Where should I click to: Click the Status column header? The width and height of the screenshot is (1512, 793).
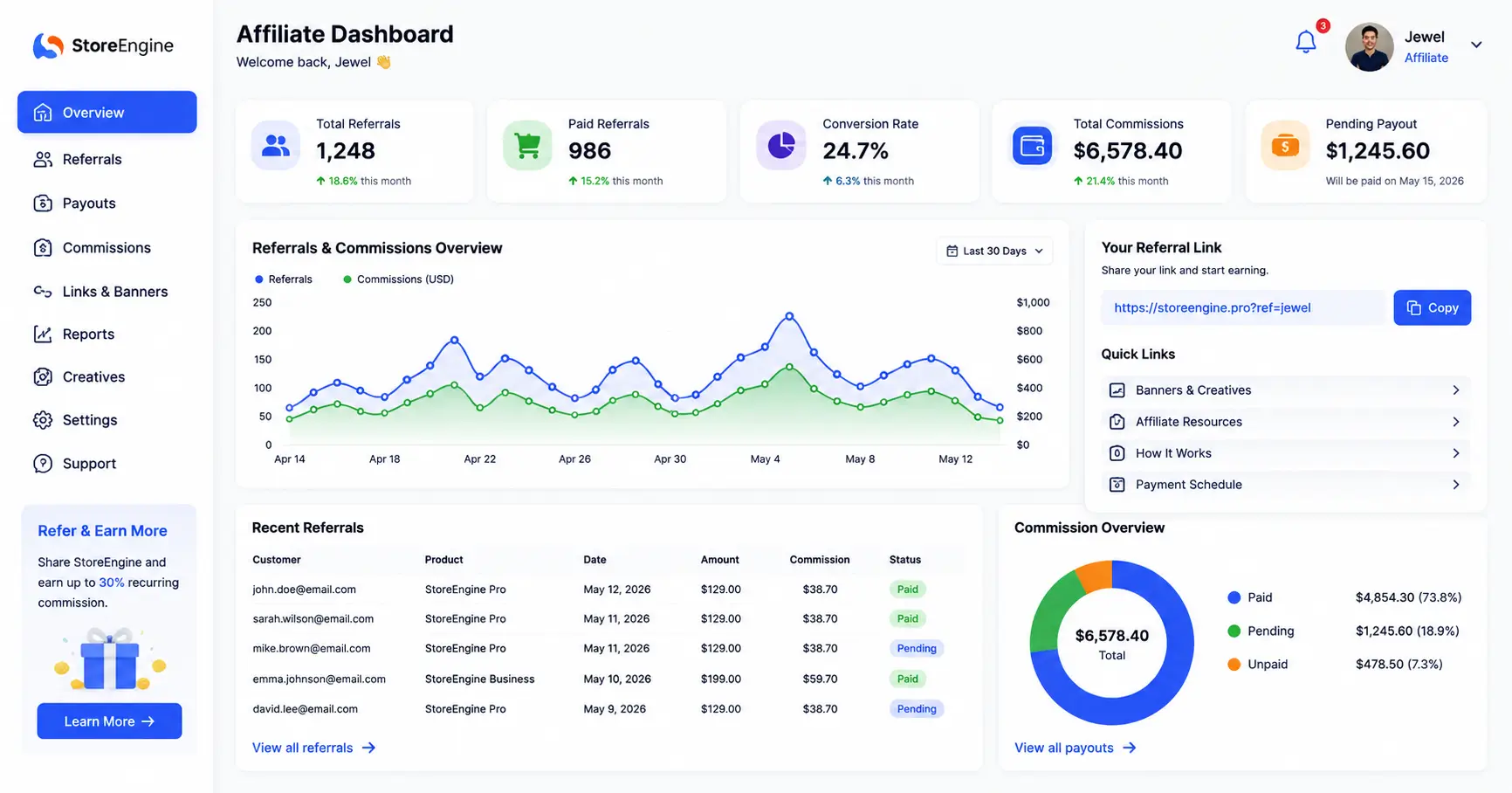(904, 560)
